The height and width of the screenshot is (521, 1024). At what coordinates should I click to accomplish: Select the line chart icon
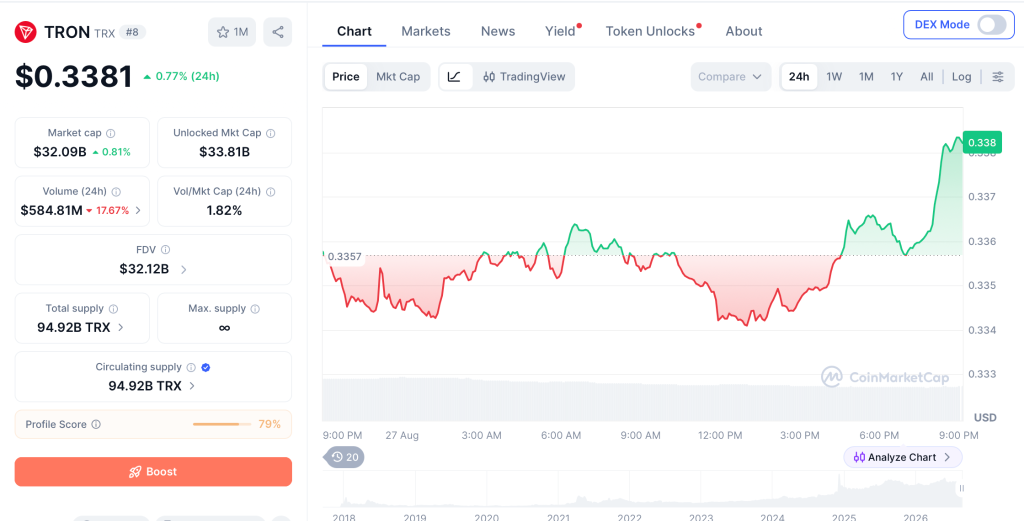point(455,76)
